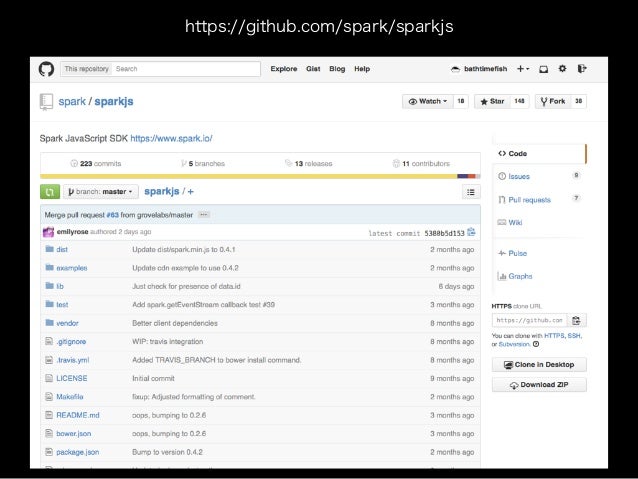
Task: Open the dist folder
Action: pyautogui.click(x=62, y=249)
